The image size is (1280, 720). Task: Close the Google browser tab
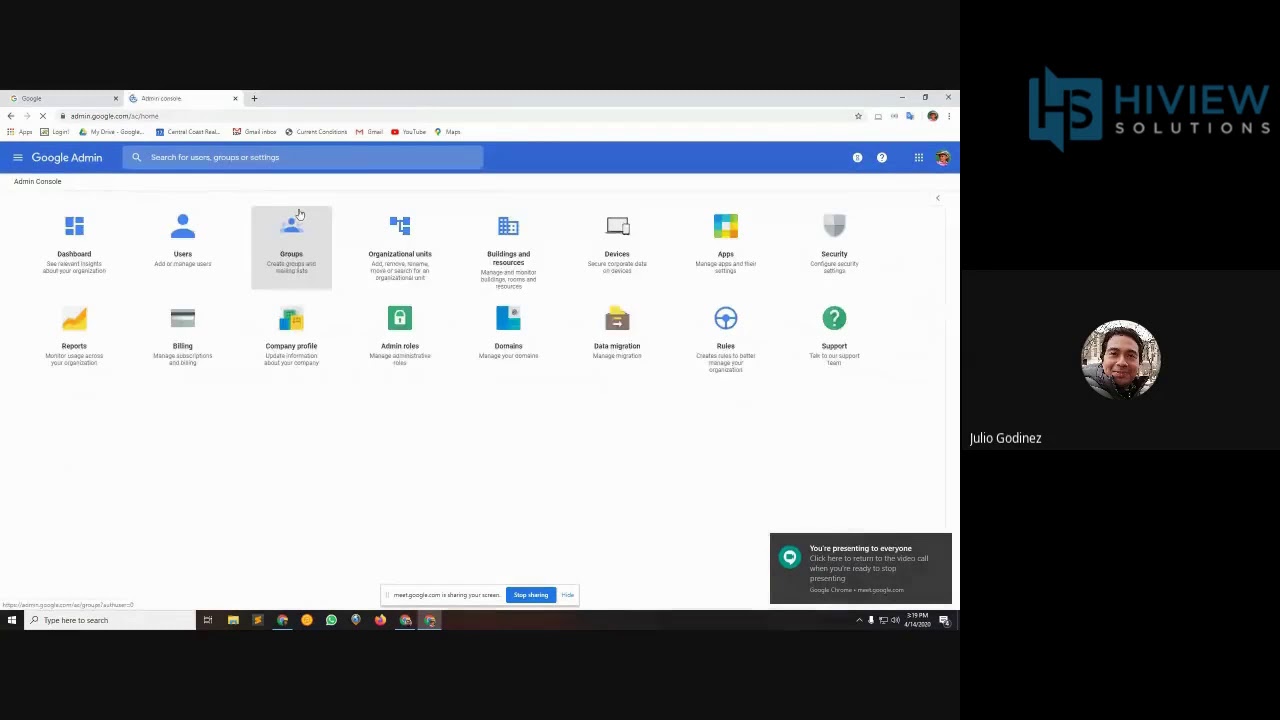[115, 98]
